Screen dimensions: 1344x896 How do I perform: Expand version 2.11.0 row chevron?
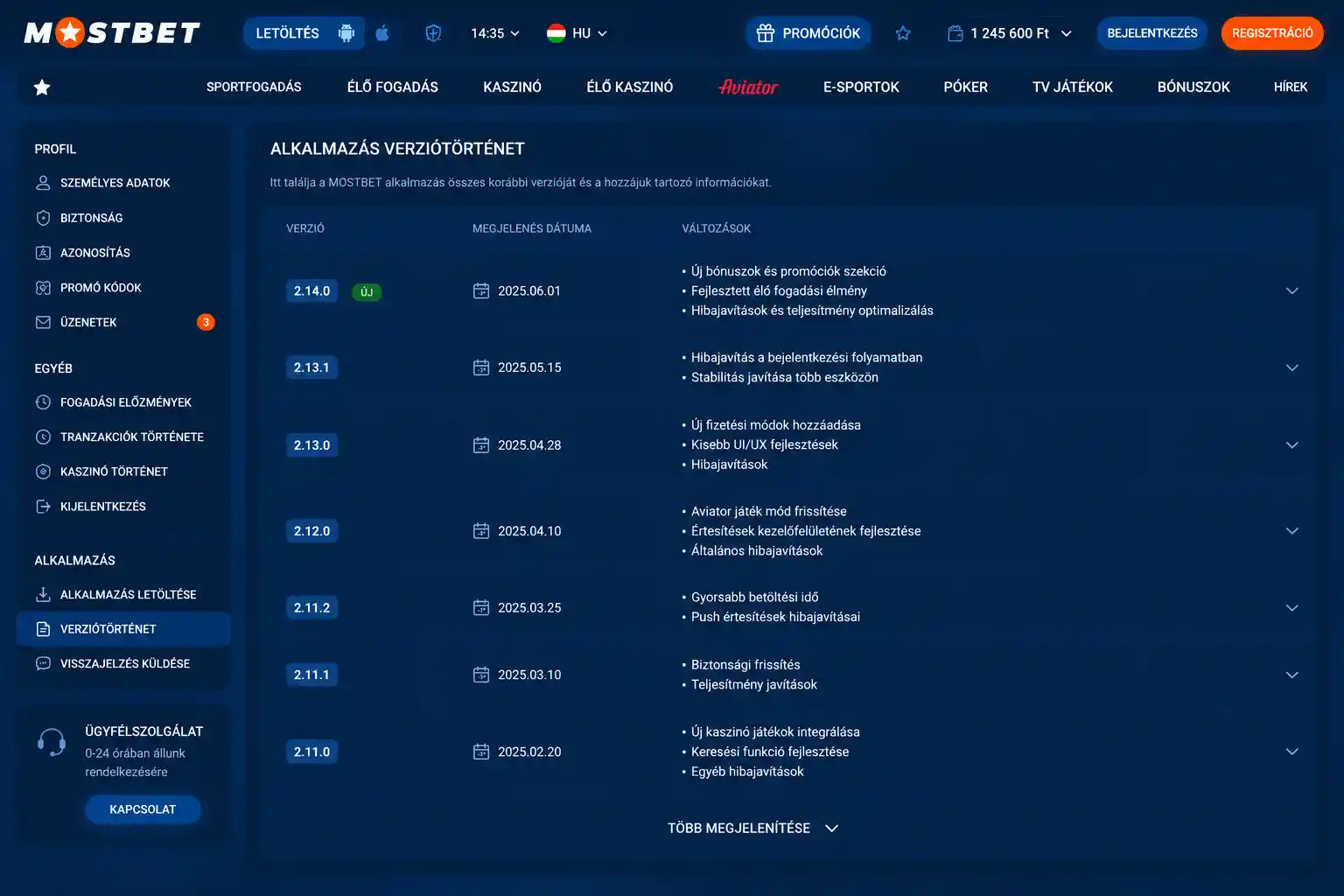[1292, 752]
